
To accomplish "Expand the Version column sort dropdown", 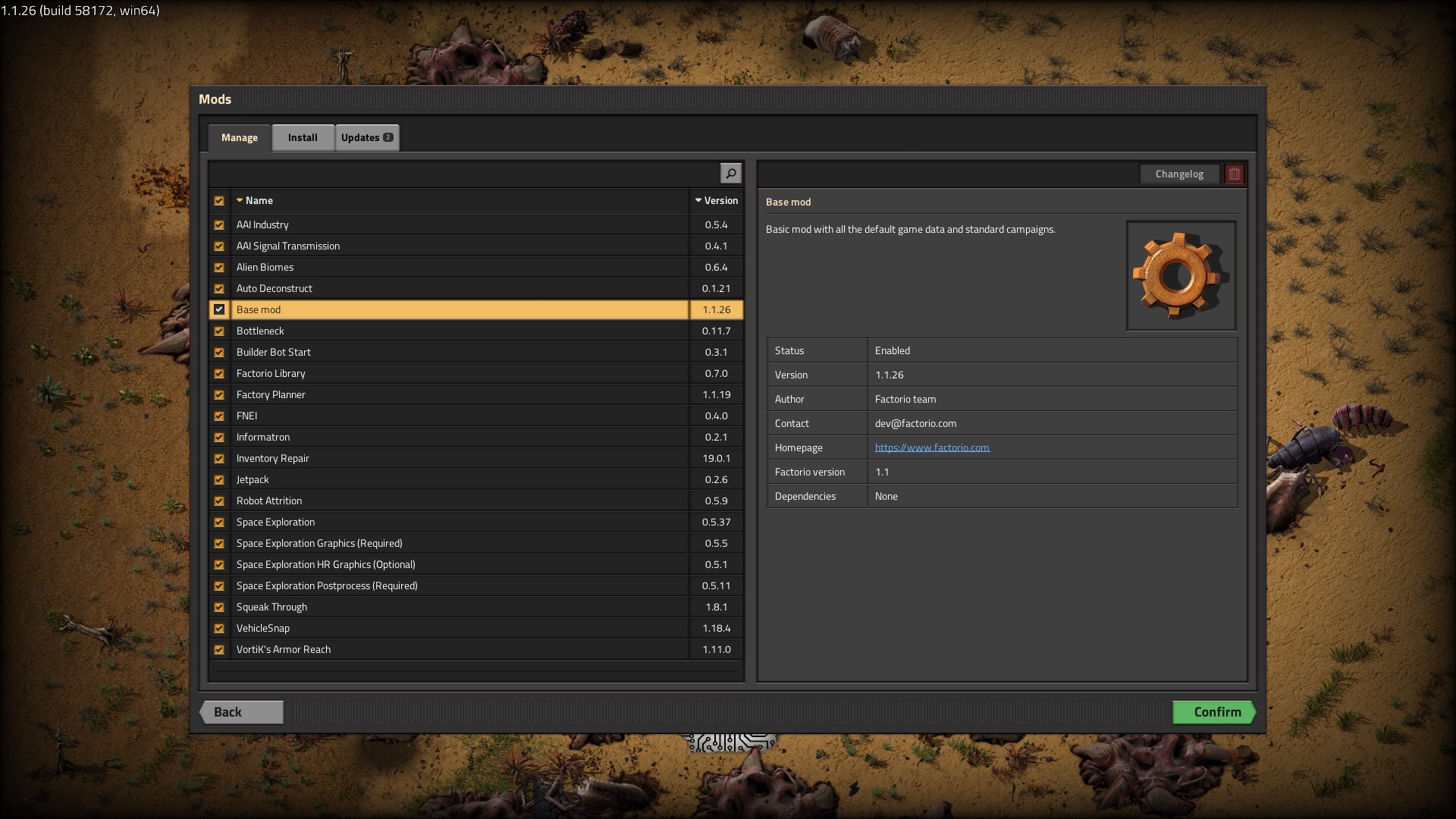I will (x=698, y=200).
